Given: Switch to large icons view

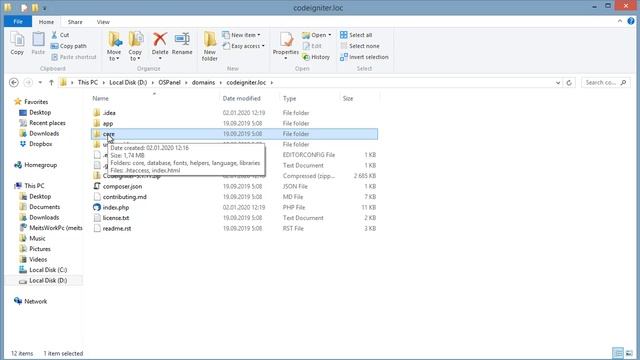Looking at the screenshot, I should (x=629, y=353).
